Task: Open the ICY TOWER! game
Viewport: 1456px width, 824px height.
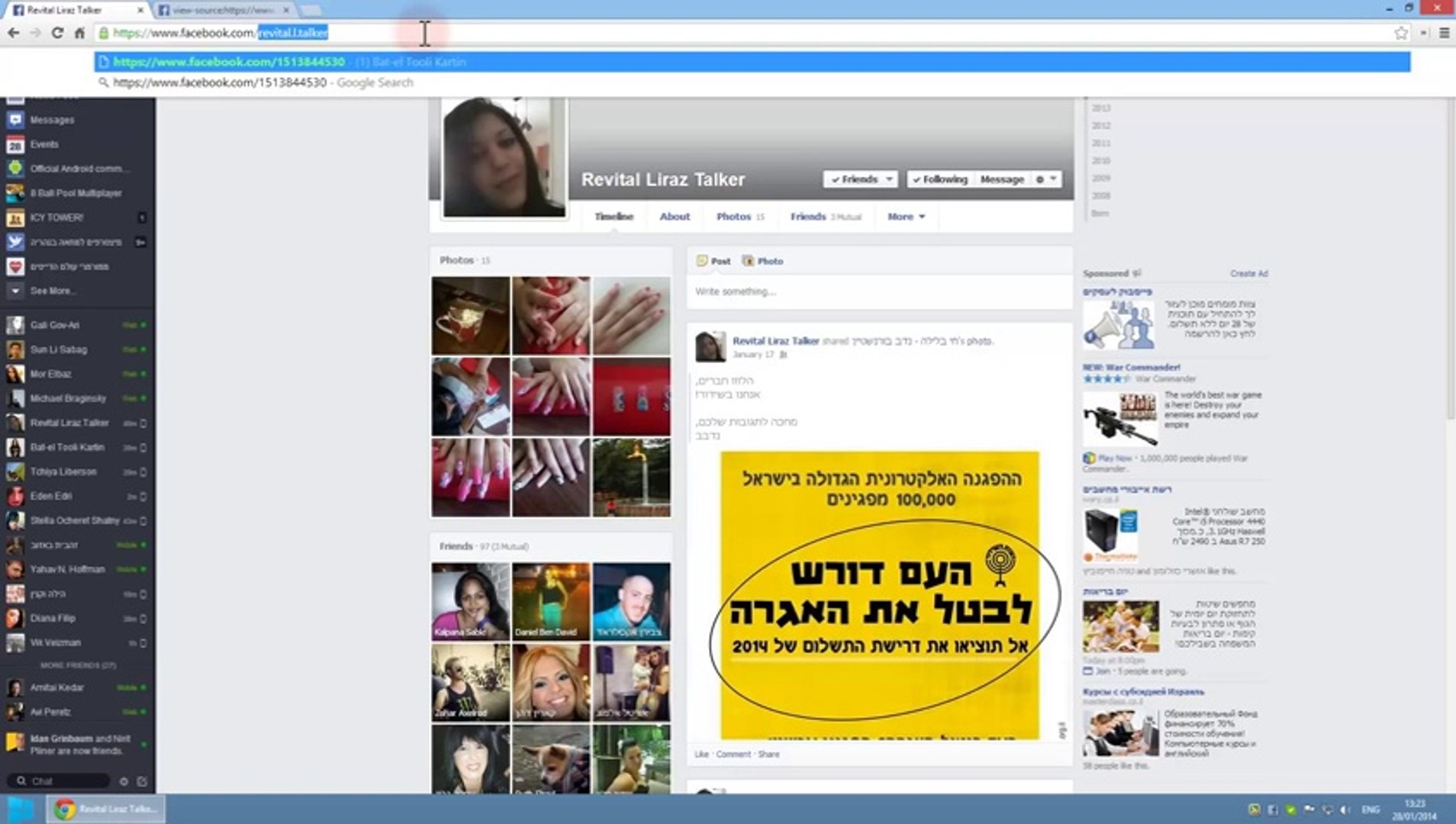Action: pos(56,217)
